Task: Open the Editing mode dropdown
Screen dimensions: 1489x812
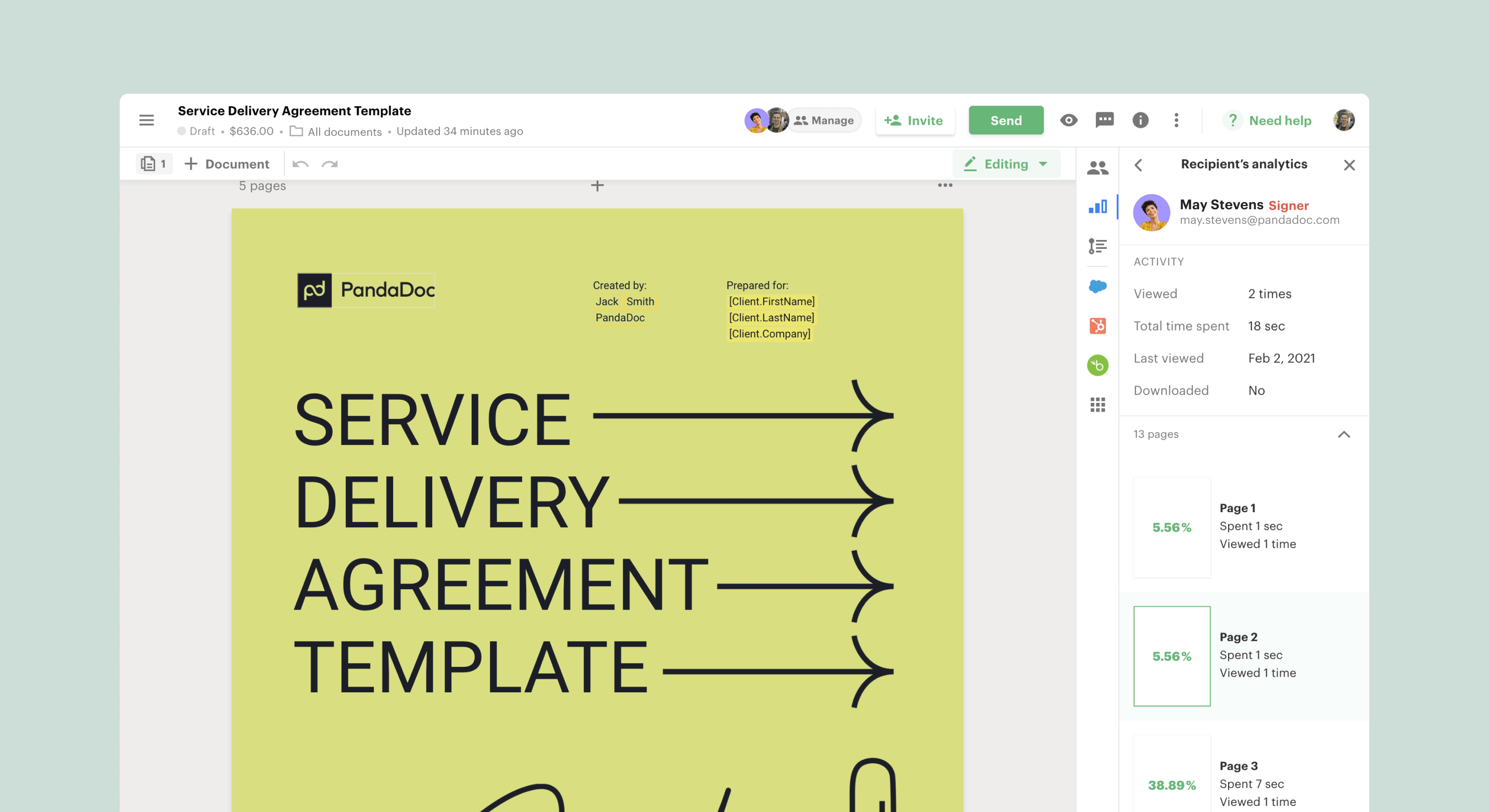Action: click(x=1006, y=164)
